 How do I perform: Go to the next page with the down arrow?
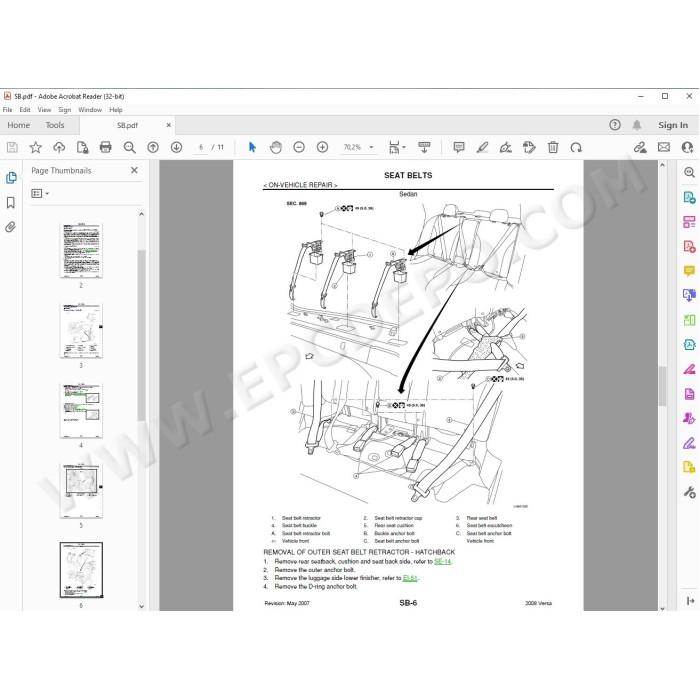[176, 147]
